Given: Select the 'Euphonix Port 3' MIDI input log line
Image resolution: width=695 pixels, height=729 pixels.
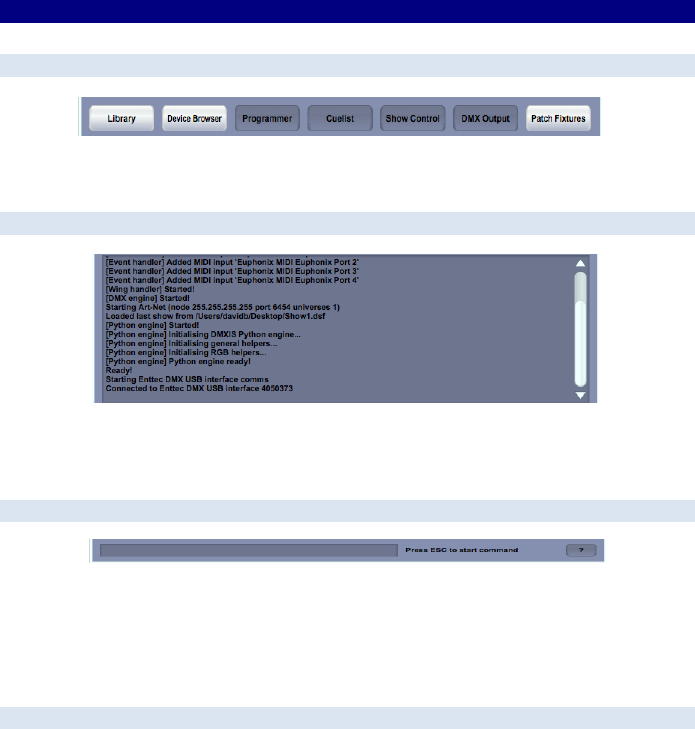Looking at the screenshot, I should click(232, 271).
